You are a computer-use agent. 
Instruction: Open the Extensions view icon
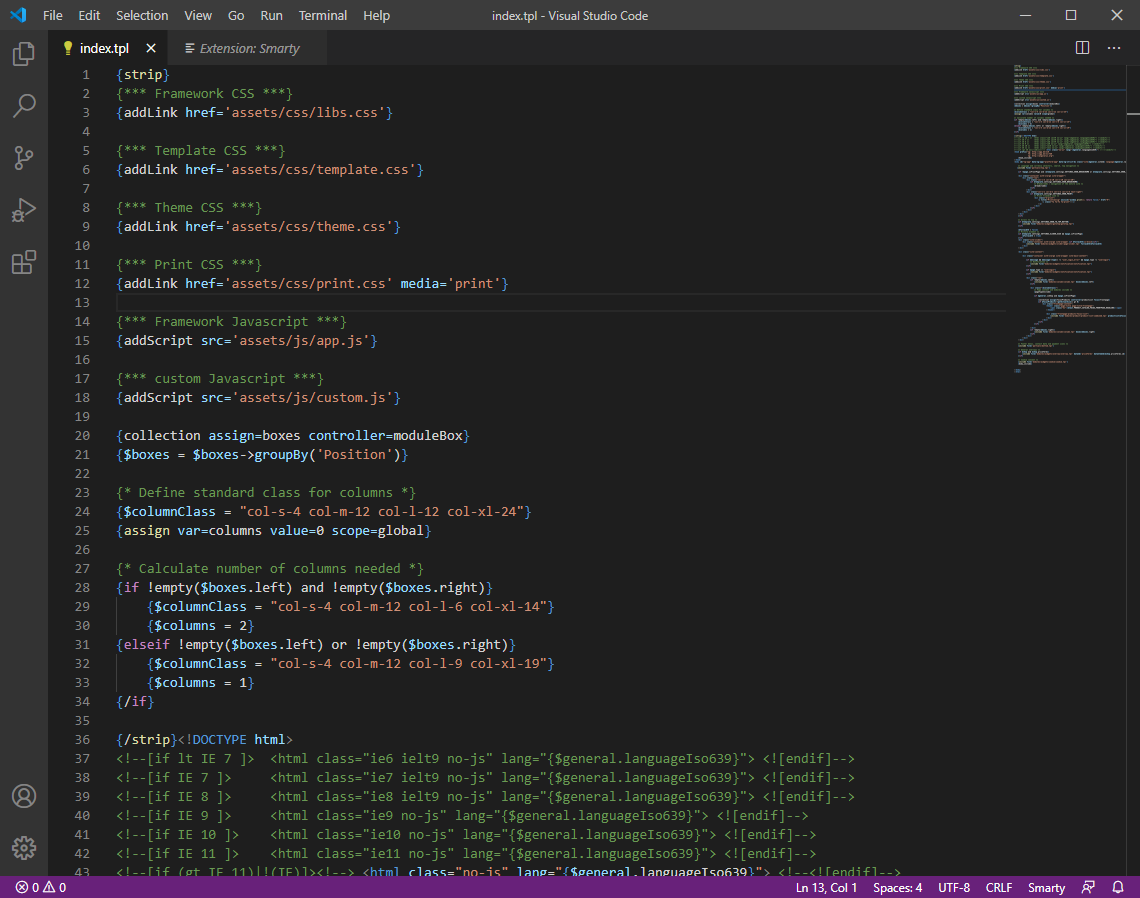(24, 262)
